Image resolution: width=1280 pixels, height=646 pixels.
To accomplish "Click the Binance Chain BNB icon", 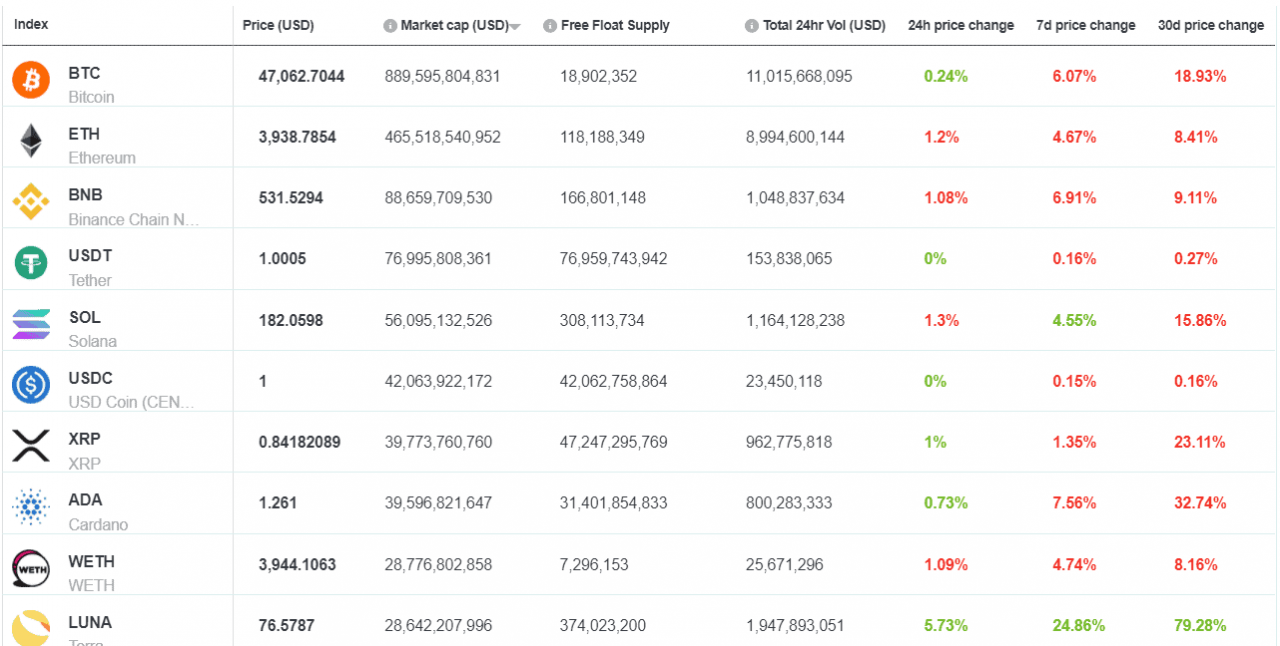I will (30, 198).
